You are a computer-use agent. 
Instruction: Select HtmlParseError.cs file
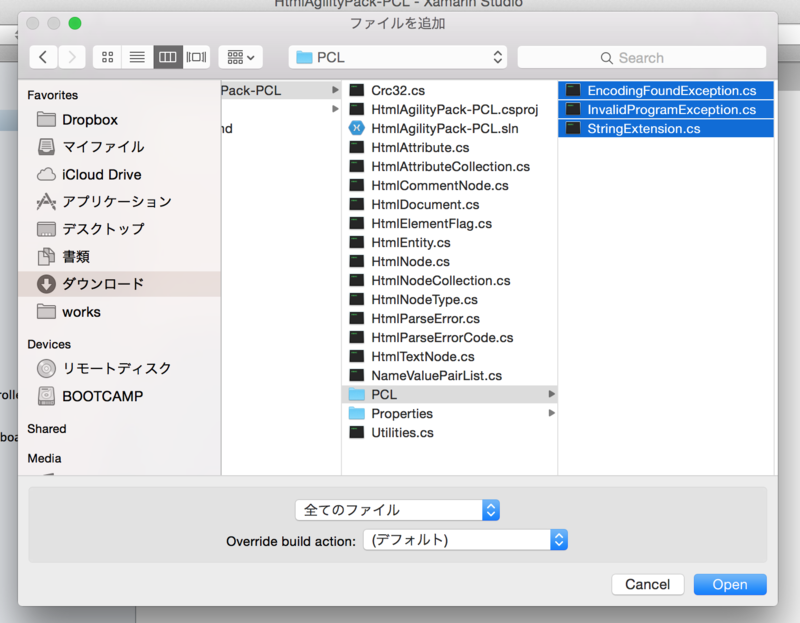tap(449, 318)
